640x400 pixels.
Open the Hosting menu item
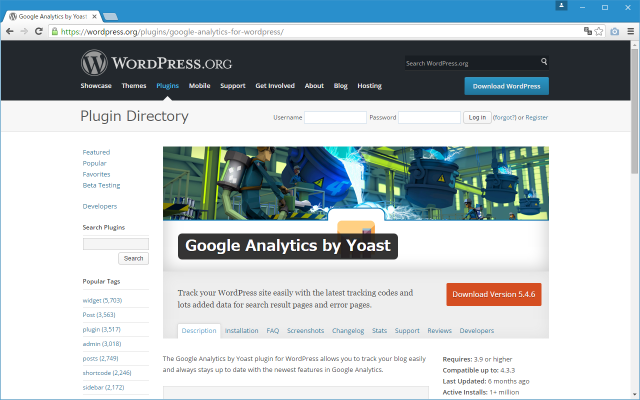[369, 86]
